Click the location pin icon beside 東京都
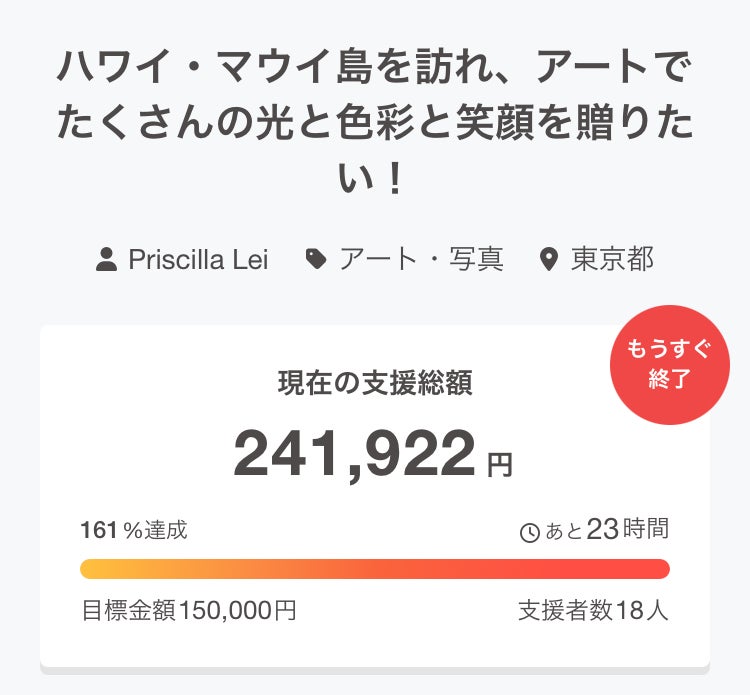The height and width of the screenshot is (695, 750). click(x=548, y=260)
